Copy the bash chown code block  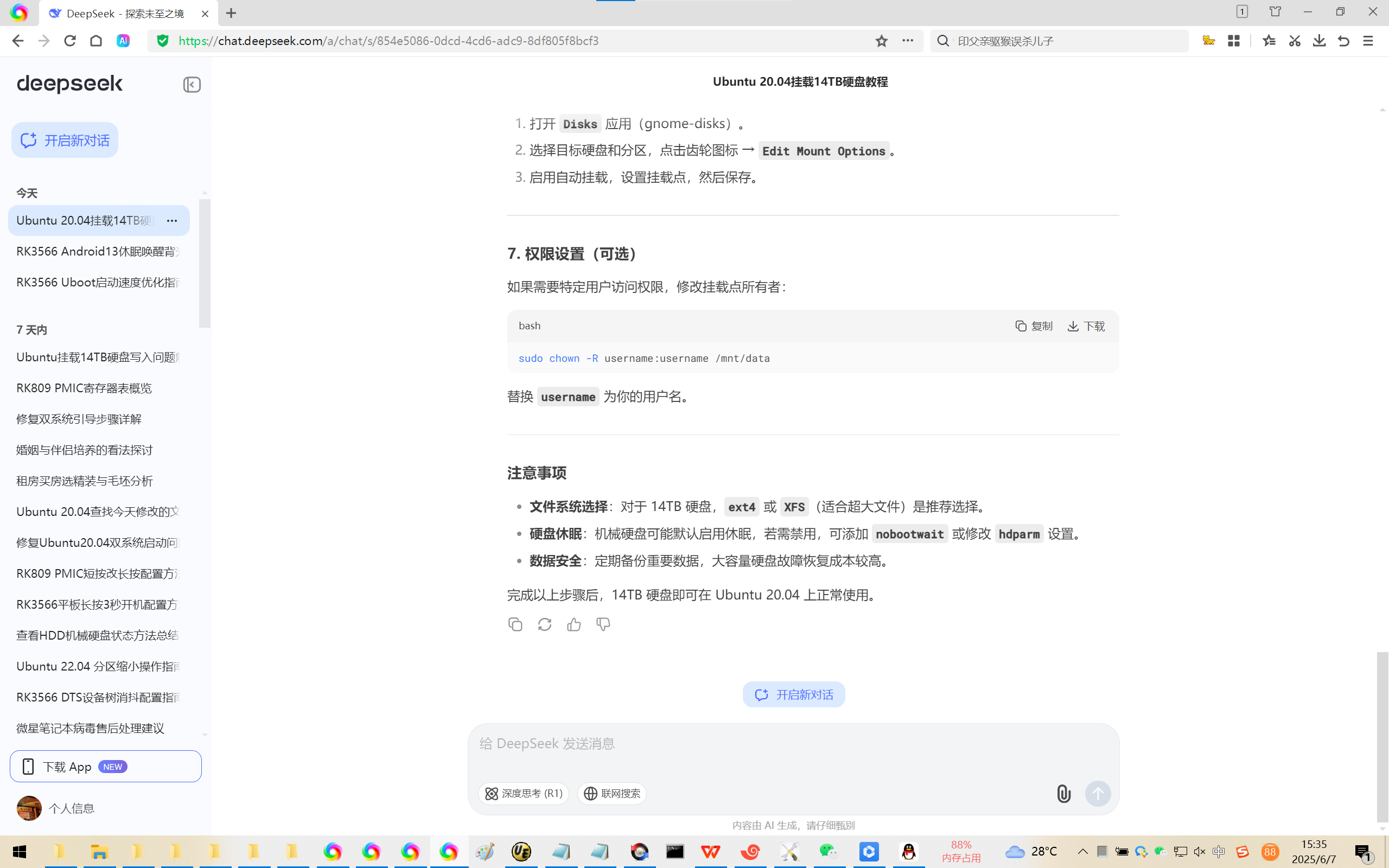point(1034,326)
